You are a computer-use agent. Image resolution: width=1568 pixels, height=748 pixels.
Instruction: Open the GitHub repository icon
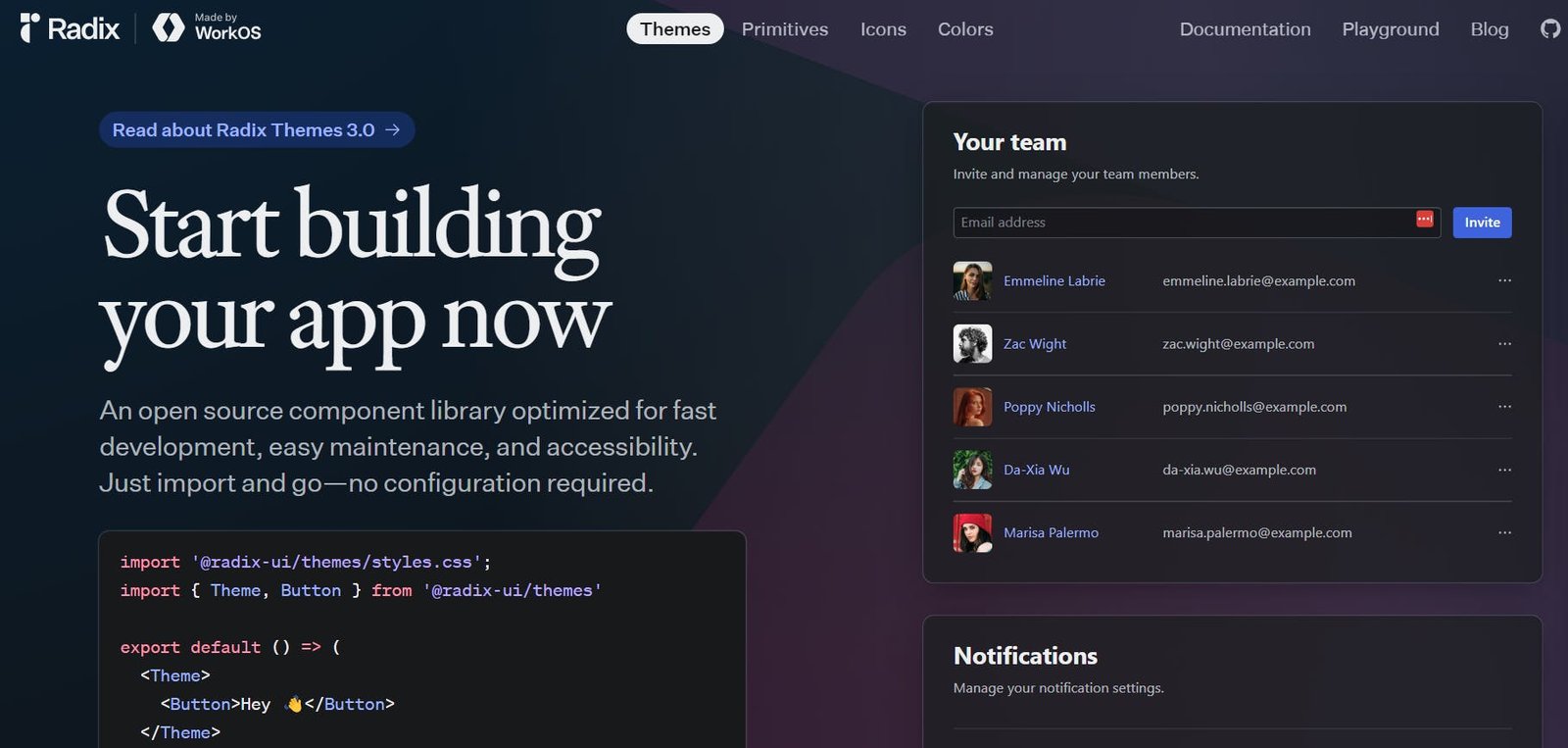point(1549,28)
